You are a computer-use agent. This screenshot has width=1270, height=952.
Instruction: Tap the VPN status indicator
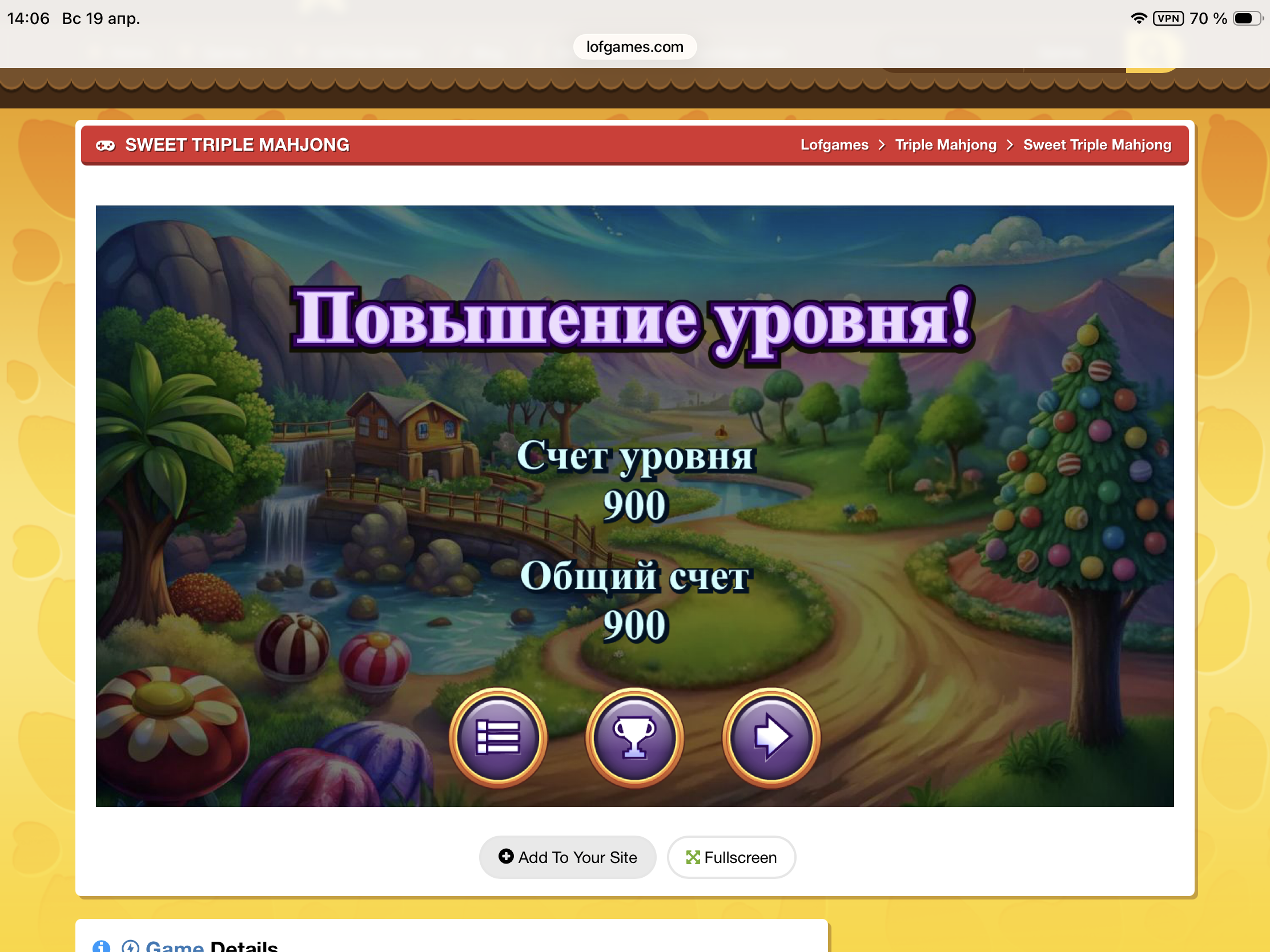pos(1168,18)
